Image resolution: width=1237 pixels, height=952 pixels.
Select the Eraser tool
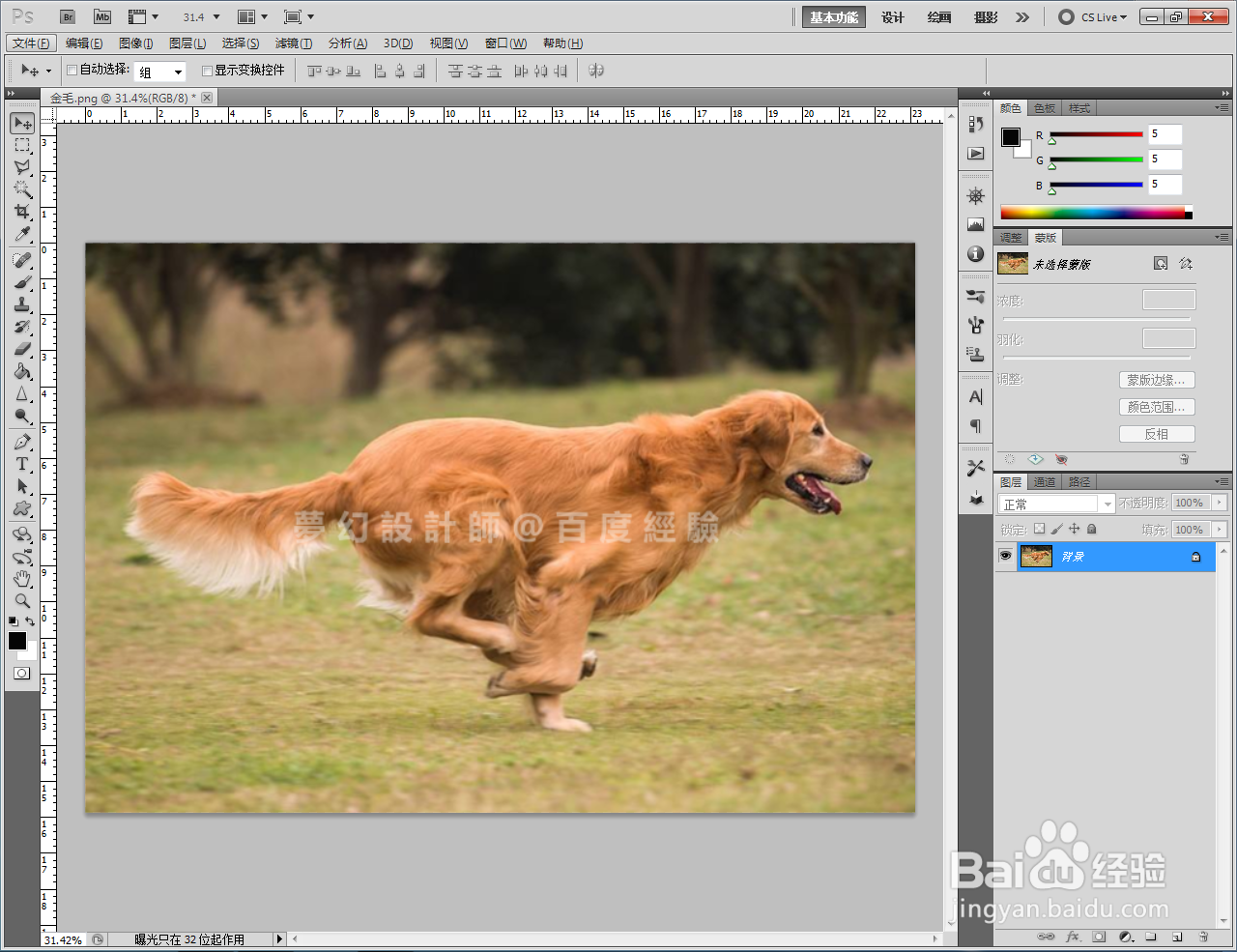tap(22, 349)
